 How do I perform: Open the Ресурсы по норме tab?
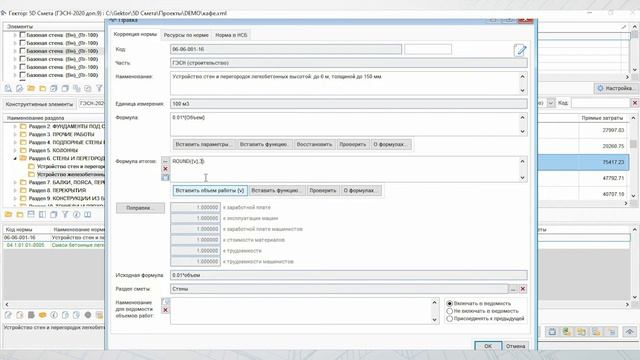(186, 35)
